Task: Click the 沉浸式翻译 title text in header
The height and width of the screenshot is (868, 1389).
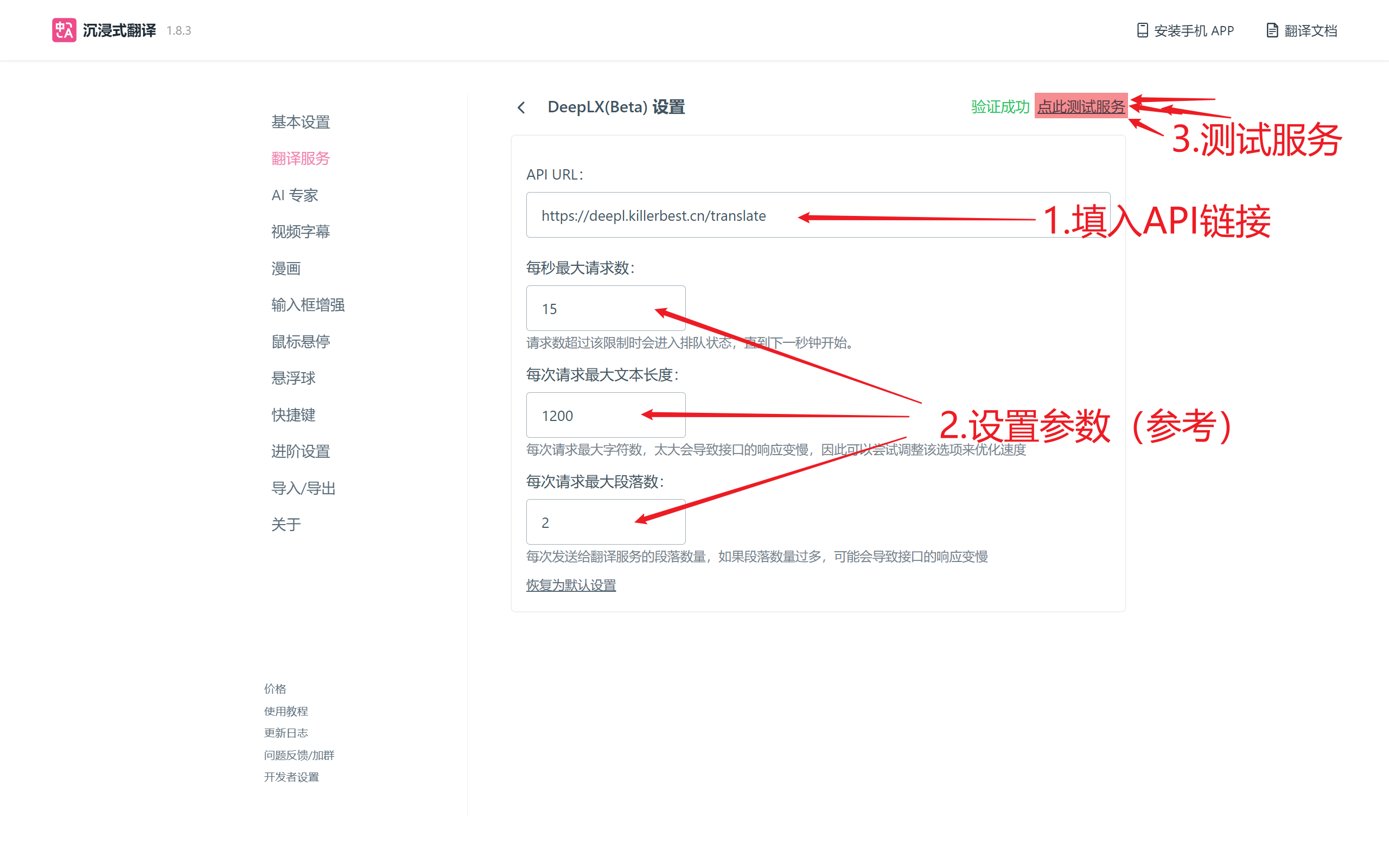Action: (119, 30)
